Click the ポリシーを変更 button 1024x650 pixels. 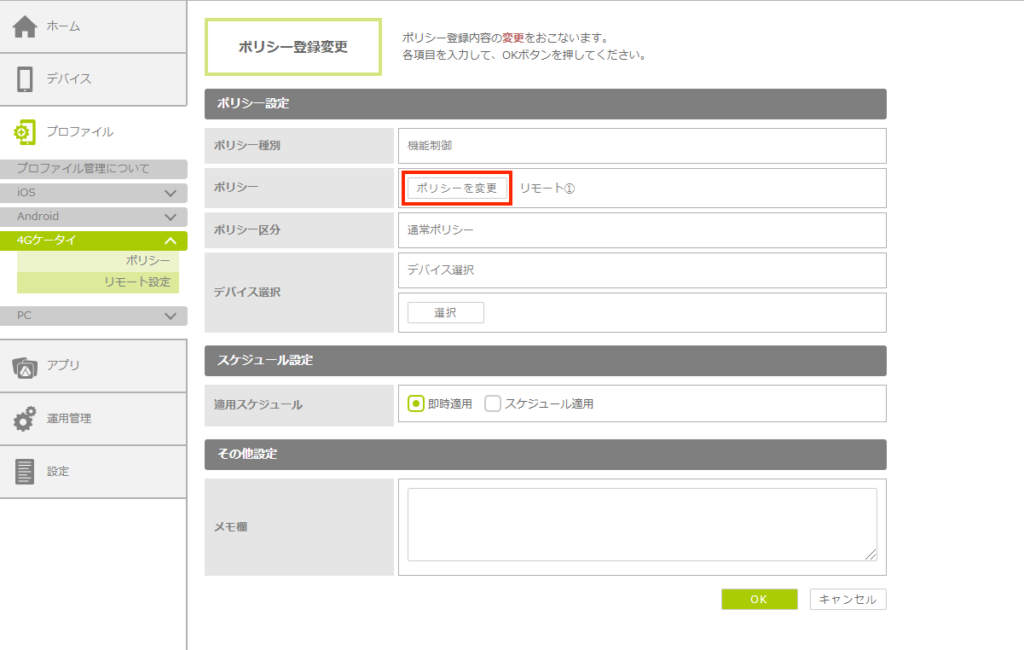pos(456,188)
